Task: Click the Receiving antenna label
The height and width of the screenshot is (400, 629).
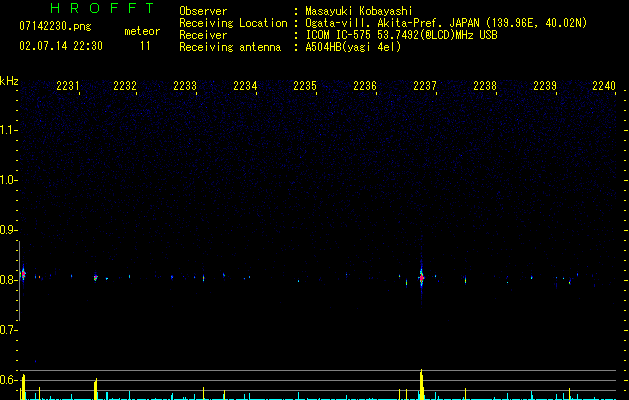Action: [x=230, y=47]
